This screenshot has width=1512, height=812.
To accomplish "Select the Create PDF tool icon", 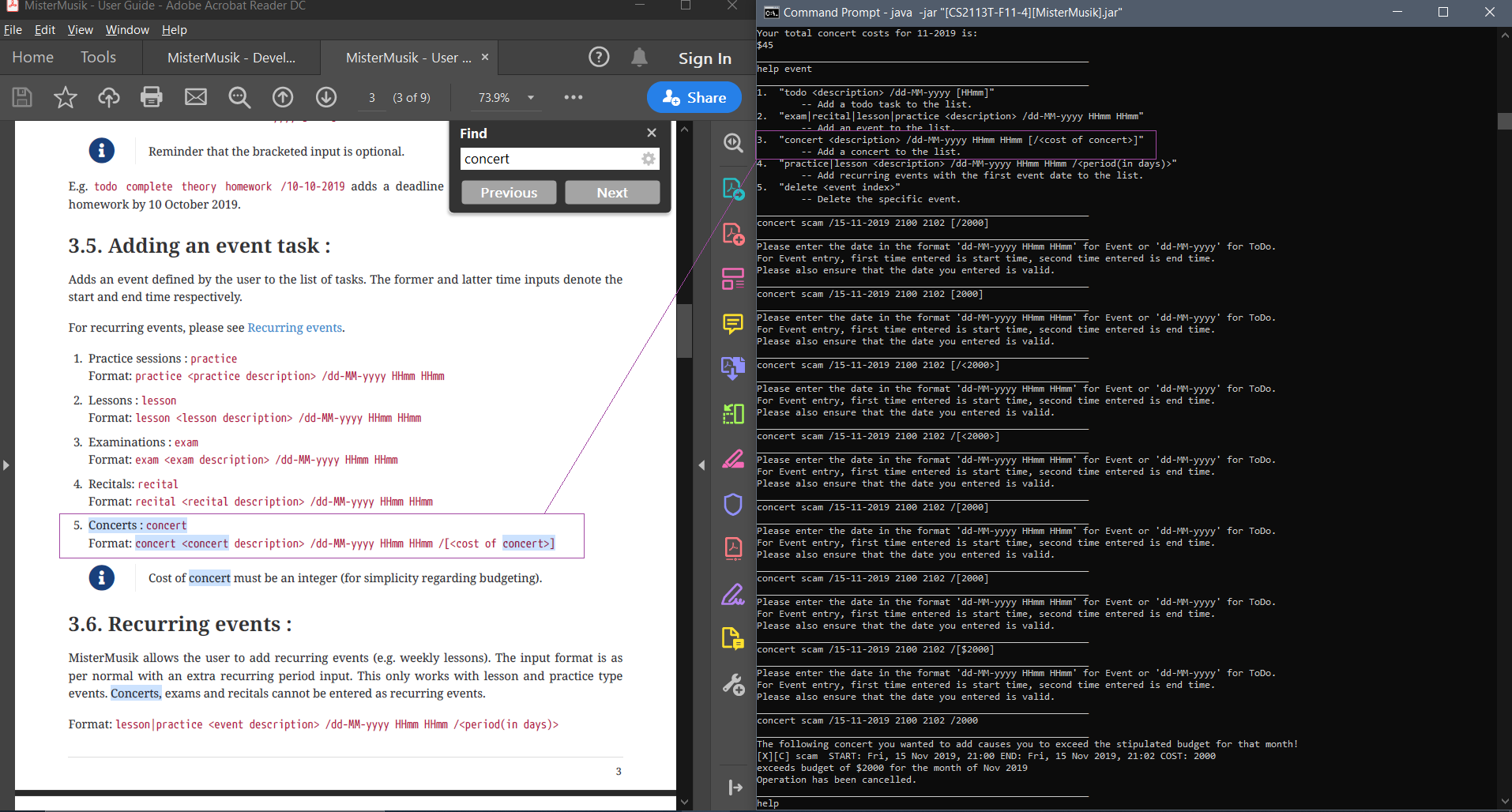I will pos(733,234).
